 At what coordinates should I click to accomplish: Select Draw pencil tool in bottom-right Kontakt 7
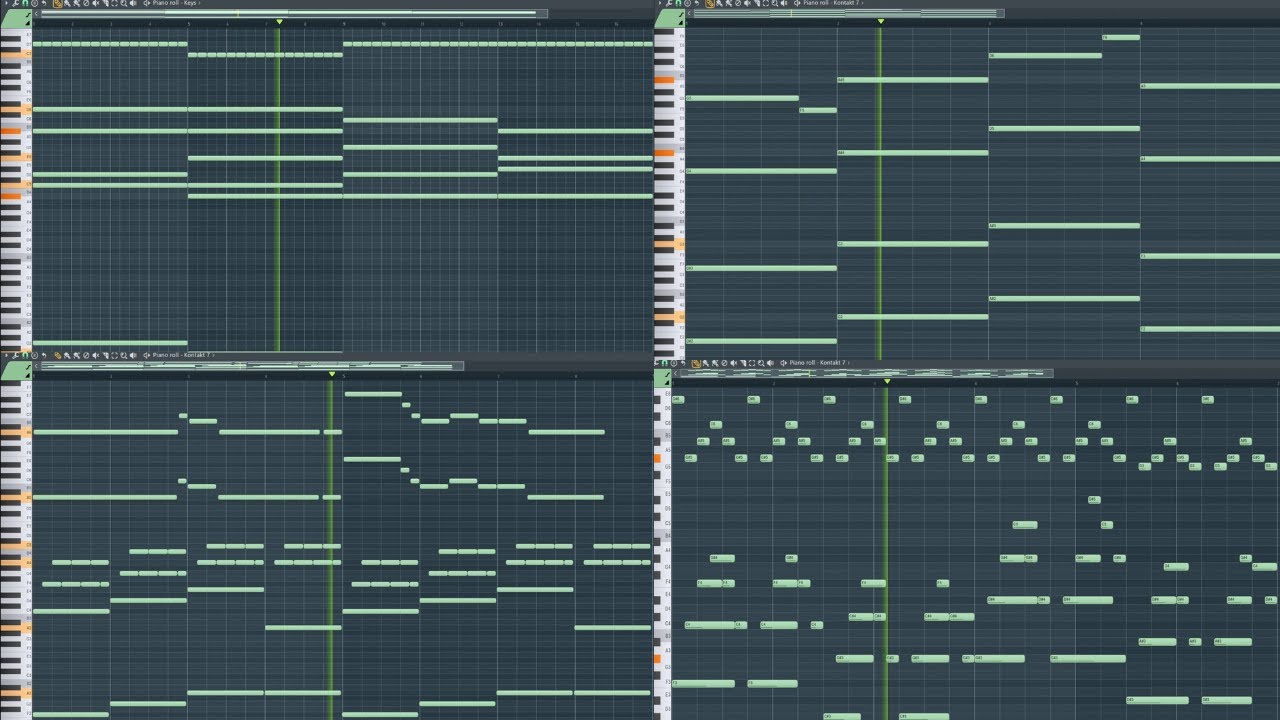tap(696, 363)
